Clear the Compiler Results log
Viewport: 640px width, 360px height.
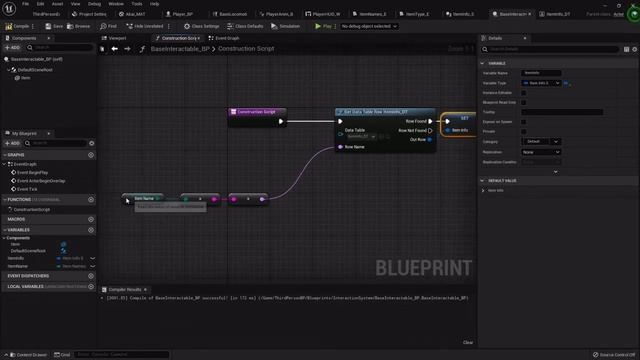(x=468, y=342)
